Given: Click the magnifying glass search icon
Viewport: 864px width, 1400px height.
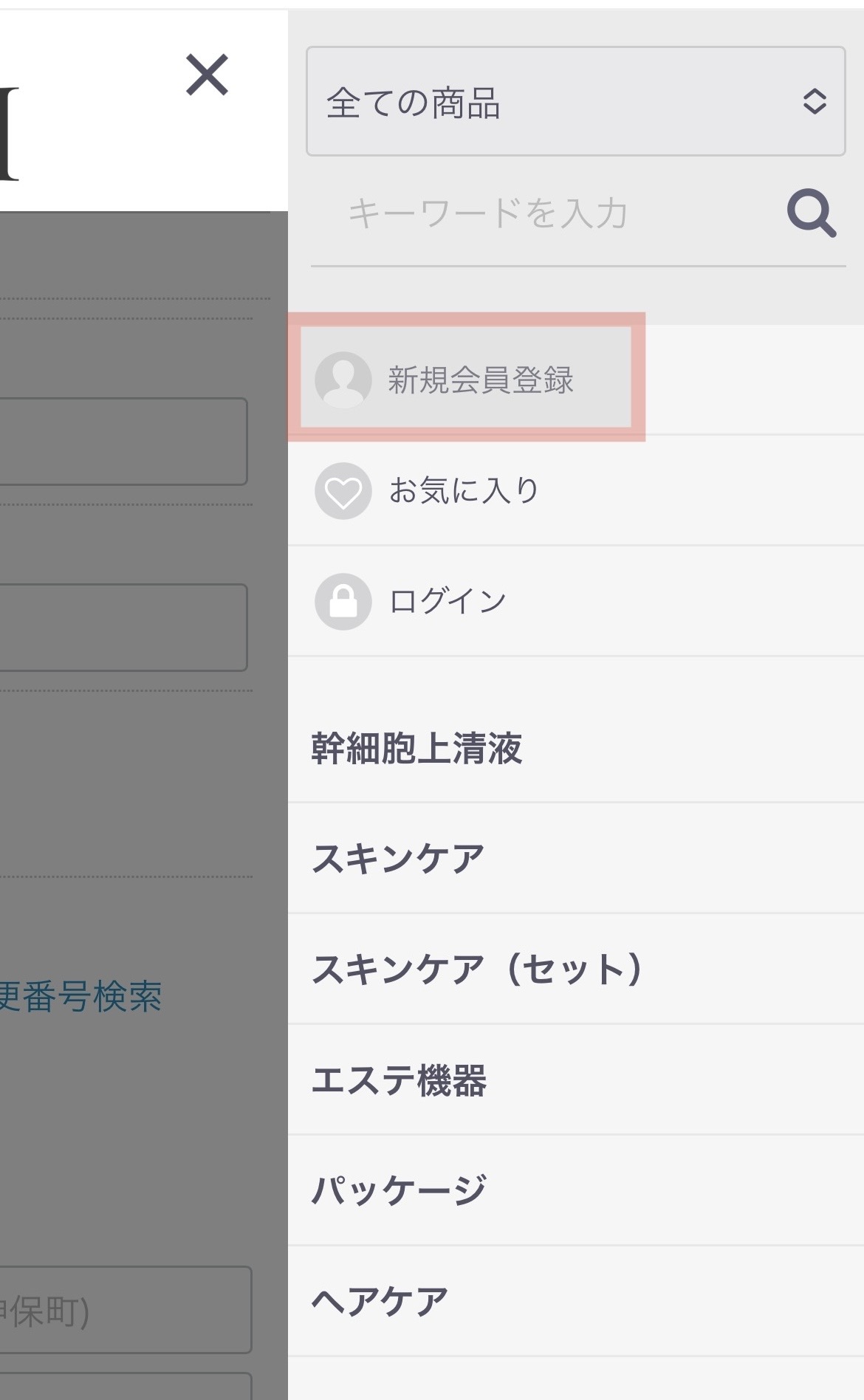Looking at the screenshot, I should click(812, 213).
